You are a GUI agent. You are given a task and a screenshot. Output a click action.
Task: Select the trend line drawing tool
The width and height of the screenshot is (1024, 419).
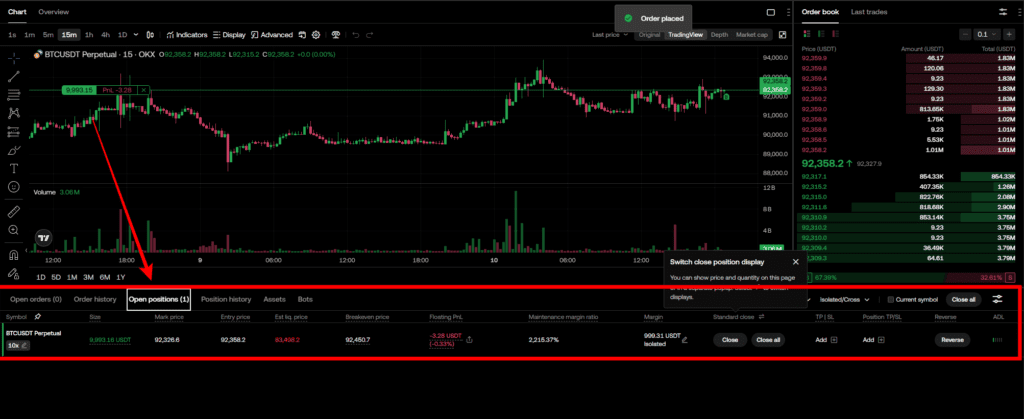[14, 76]
